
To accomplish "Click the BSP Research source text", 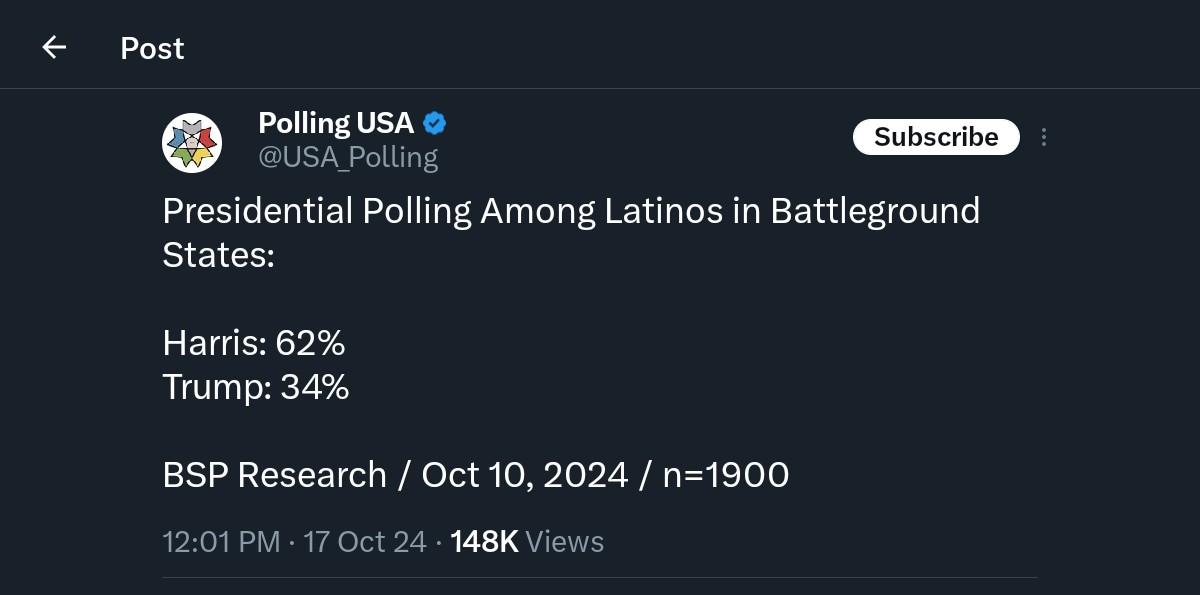I will pyautogui.click(x=275, y=475).
